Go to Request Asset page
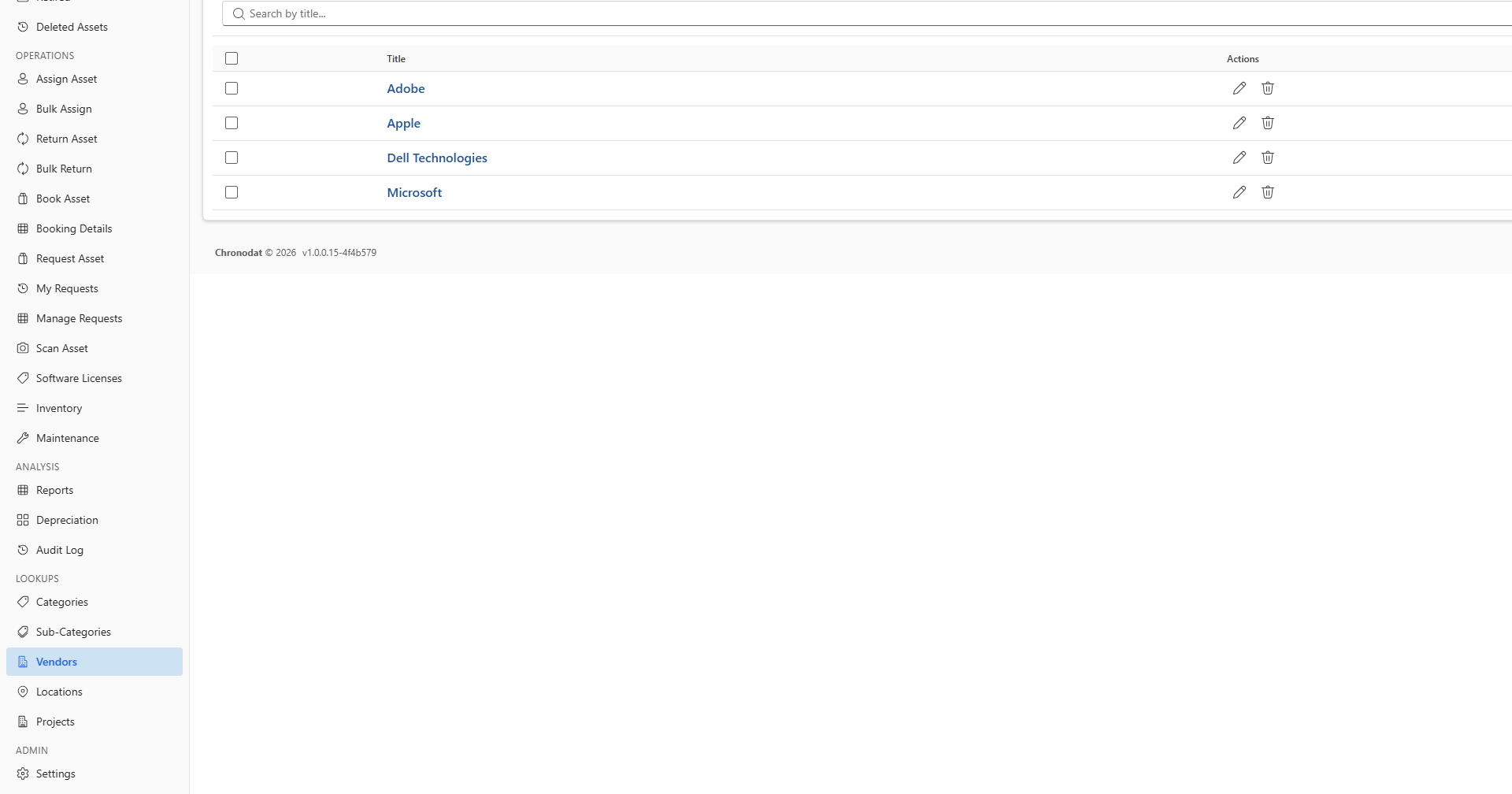 click(x=94, y=258)
